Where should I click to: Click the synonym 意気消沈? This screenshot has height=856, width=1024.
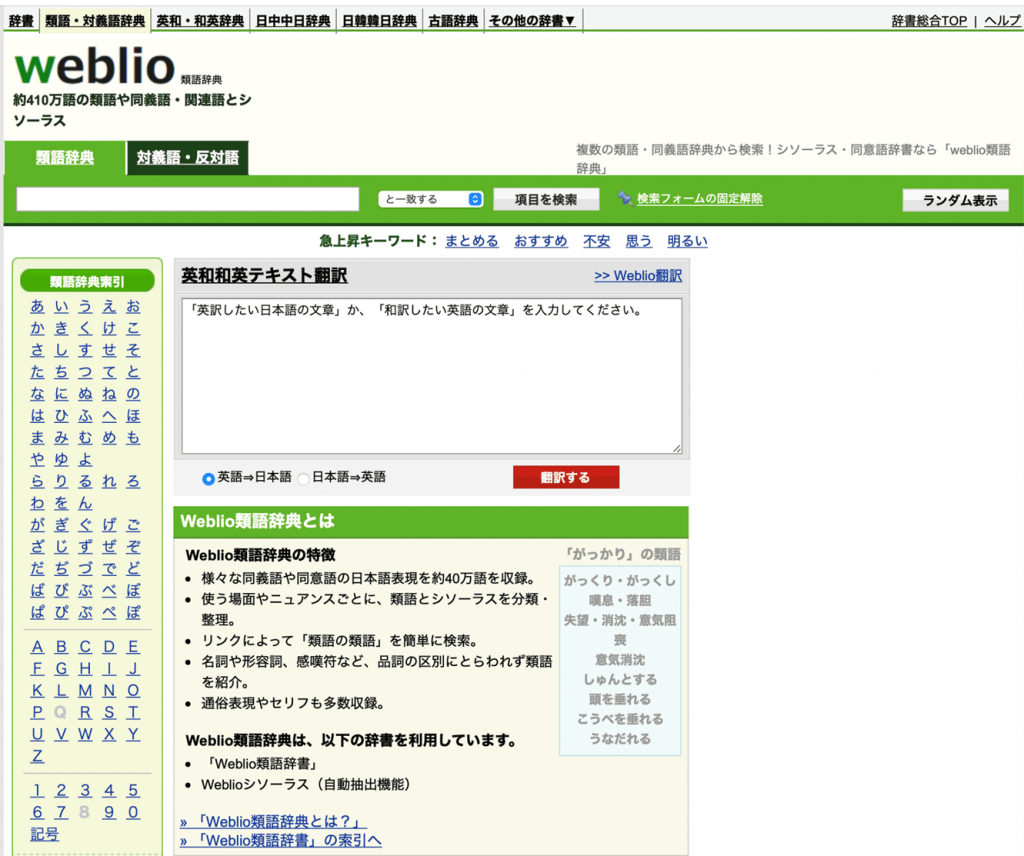[x=620, y=660]
